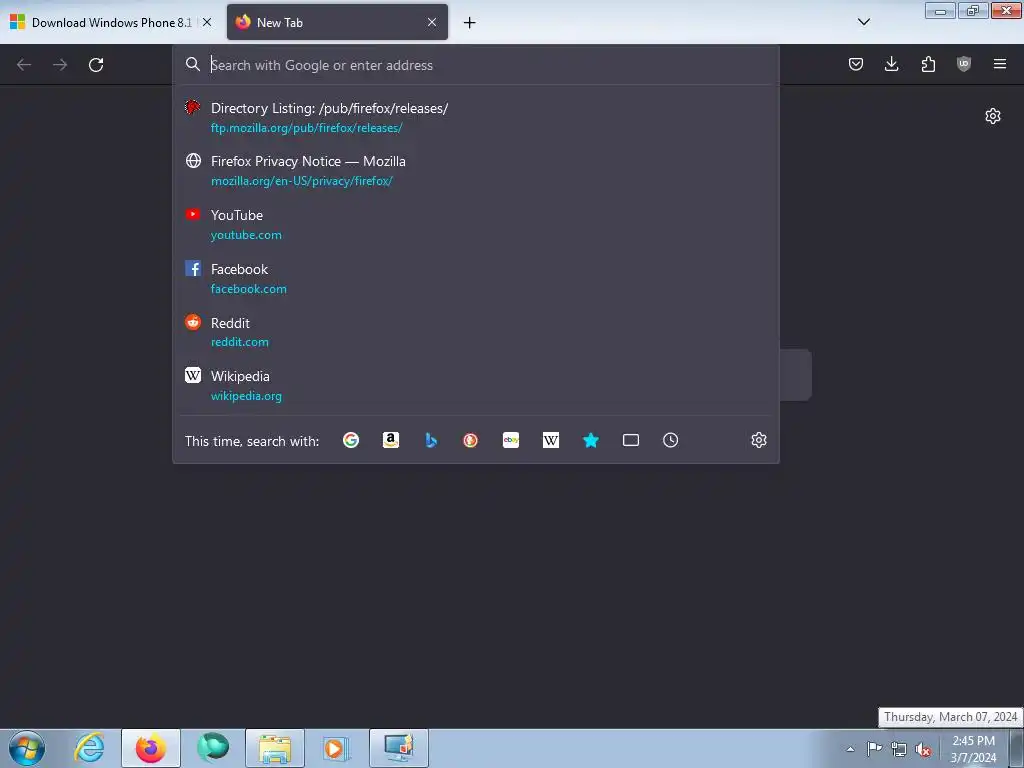
Task: Open the Facebook suggestion
Action: pos(475,278)
